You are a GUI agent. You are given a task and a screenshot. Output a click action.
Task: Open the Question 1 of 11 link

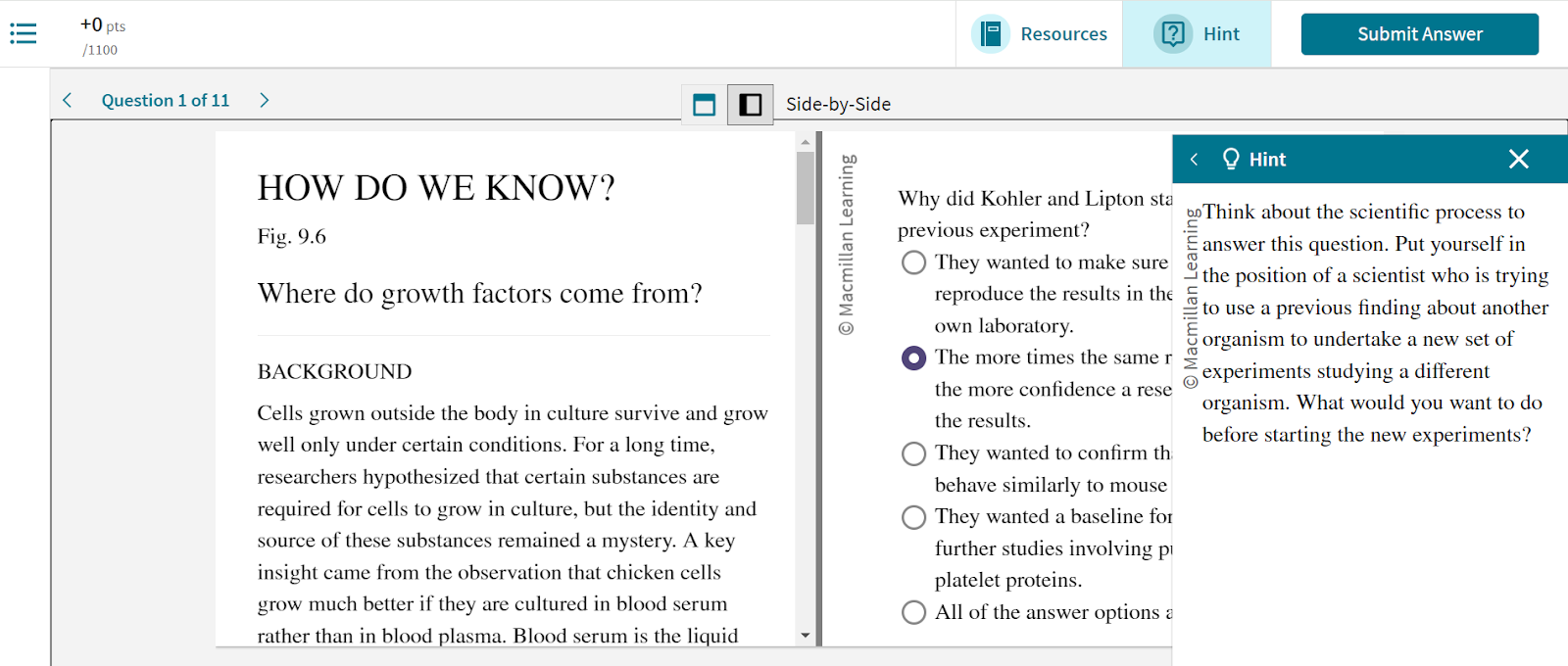pos(166,100)
